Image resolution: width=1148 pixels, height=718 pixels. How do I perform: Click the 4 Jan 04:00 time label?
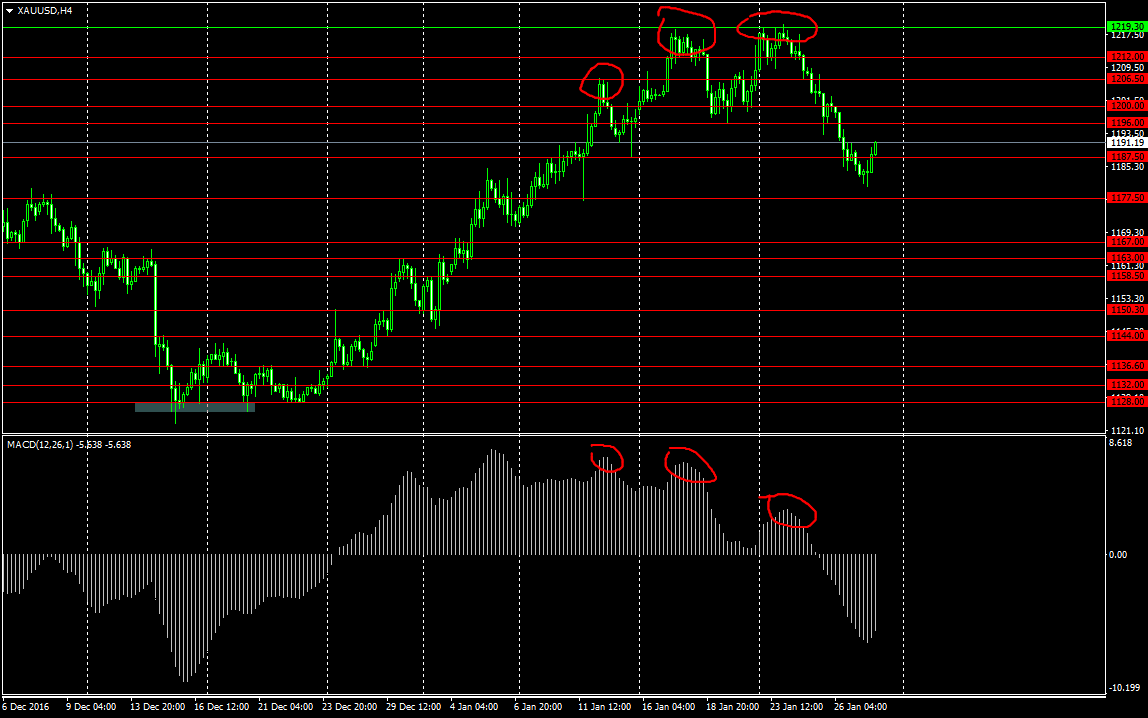pos(474,707)
